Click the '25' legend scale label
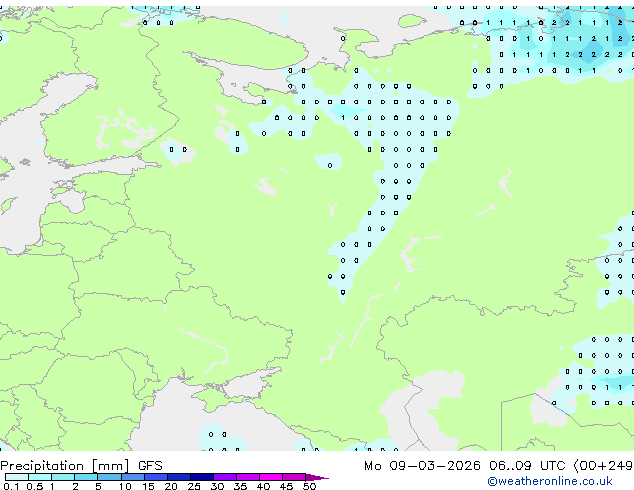The image size is (634, 490). tap(194, 486)
